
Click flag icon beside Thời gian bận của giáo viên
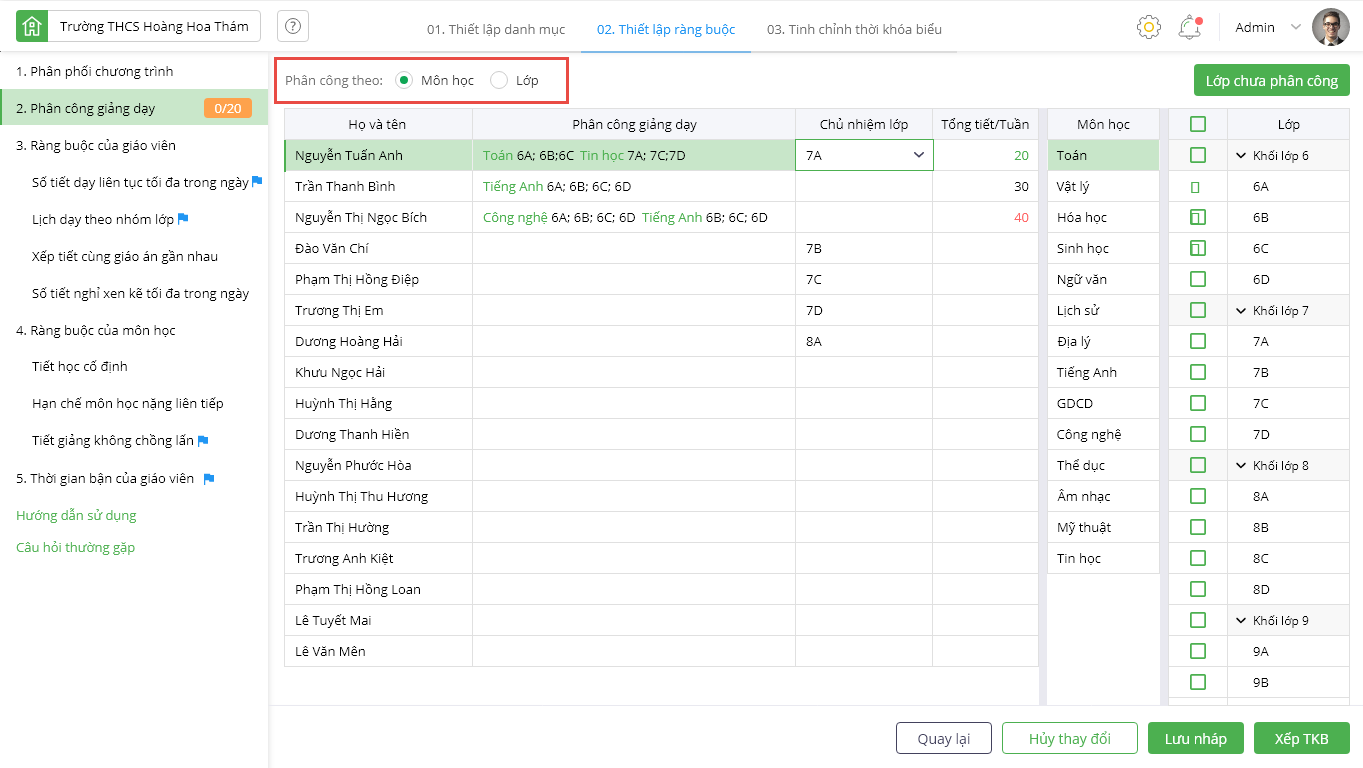click(x=209, y=479)
